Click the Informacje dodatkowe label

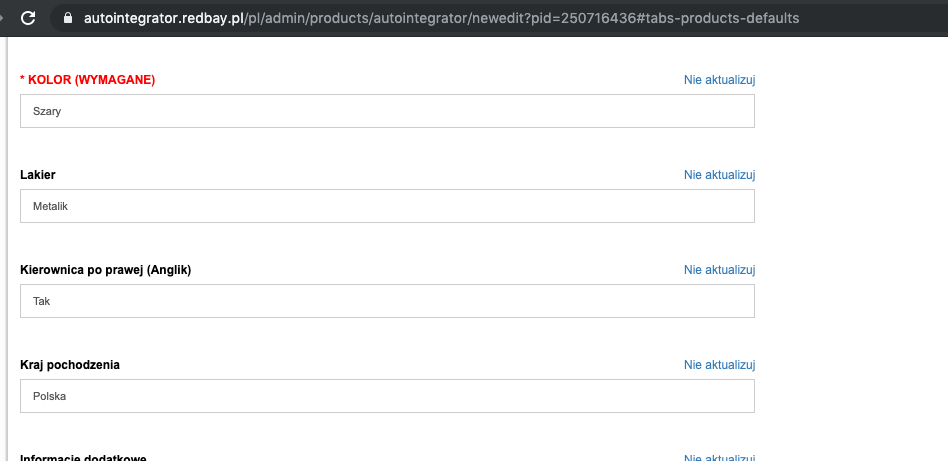[83, 457]
